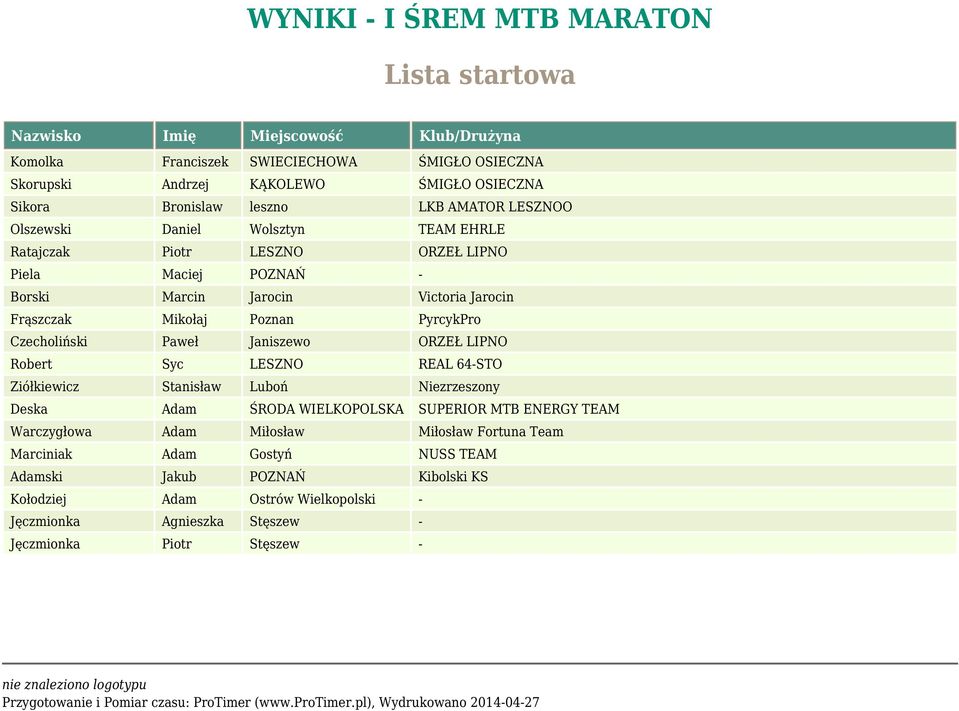Viewport: 959px width, 711px height.
Task: Click the first name Agnieszka
Action: (x=193, y=521)
